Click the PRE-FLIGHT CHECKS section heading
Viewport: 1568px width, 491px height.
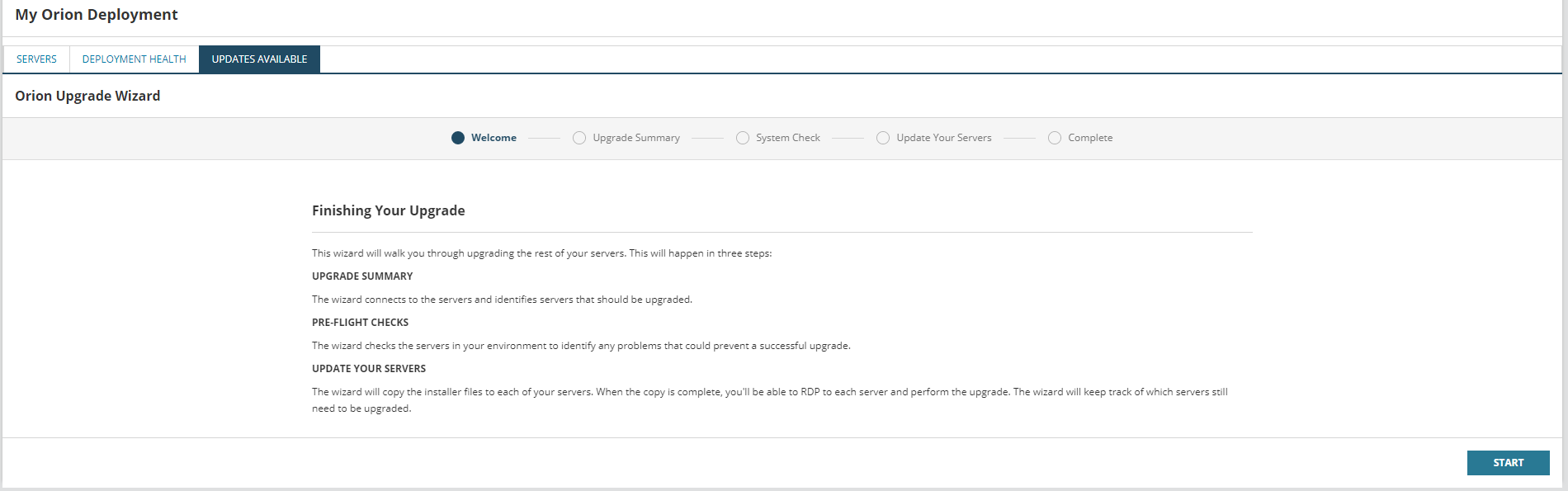pos(360,323)
